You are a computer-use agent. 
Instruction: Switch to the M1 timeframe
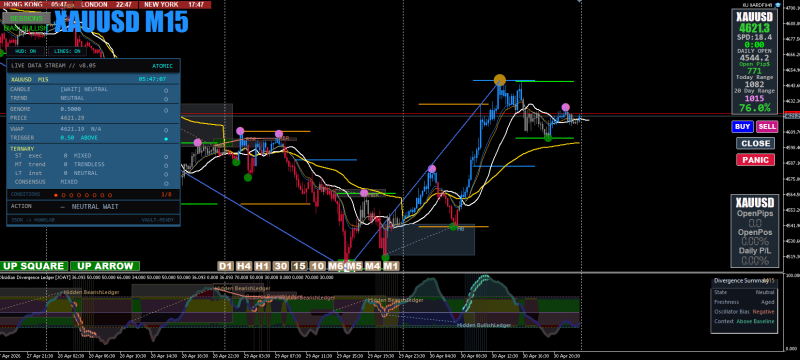(391, 266)
